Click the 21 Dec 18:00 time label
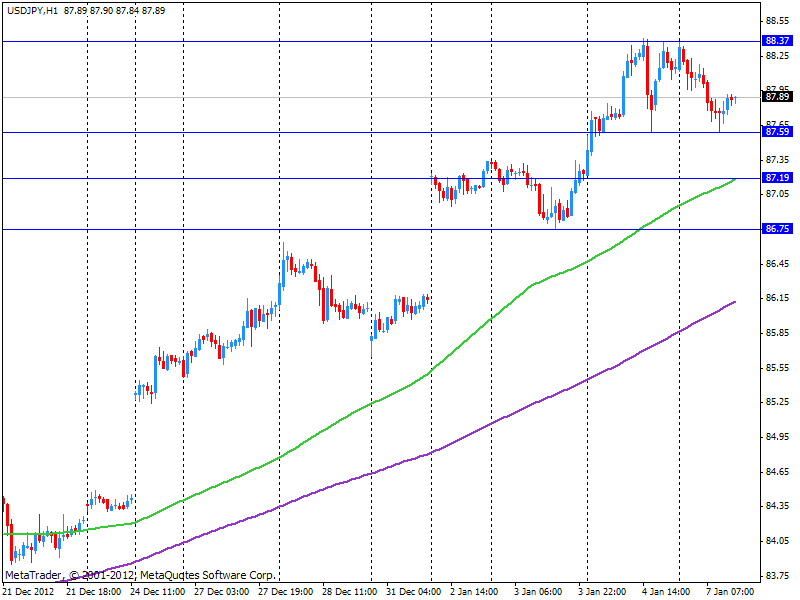The width and height of the screenshot is (800, 600). click(x=94, y=592)
